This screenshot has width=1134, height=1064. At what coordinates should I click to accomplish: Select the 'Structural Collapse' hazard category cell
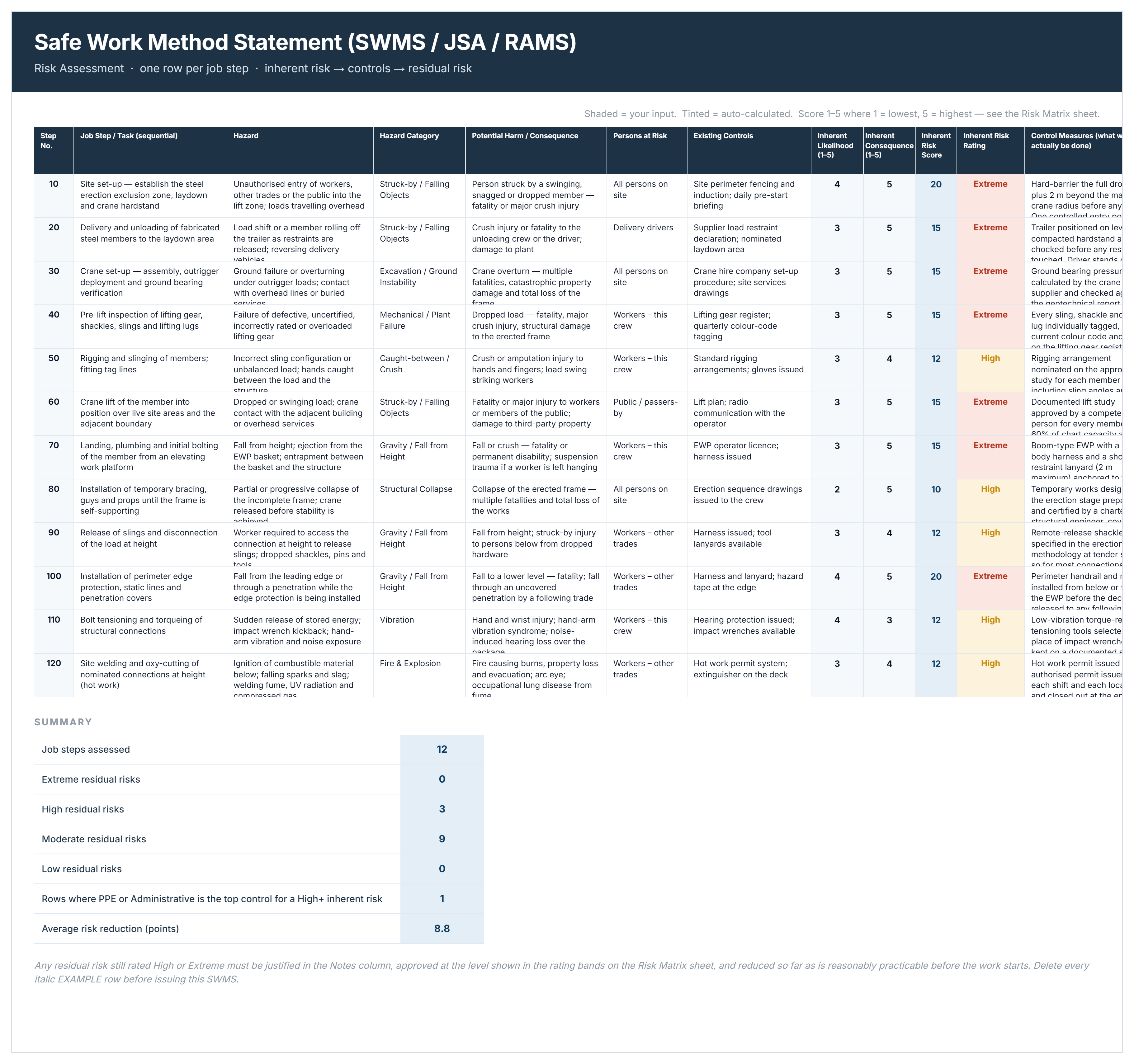tap(419, 501)
